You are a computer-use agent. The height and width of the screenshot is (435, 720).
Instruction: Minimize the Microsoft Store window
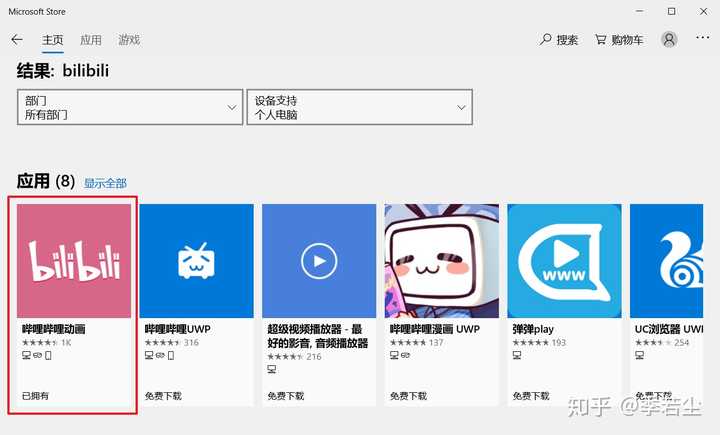tap(640, 11)
